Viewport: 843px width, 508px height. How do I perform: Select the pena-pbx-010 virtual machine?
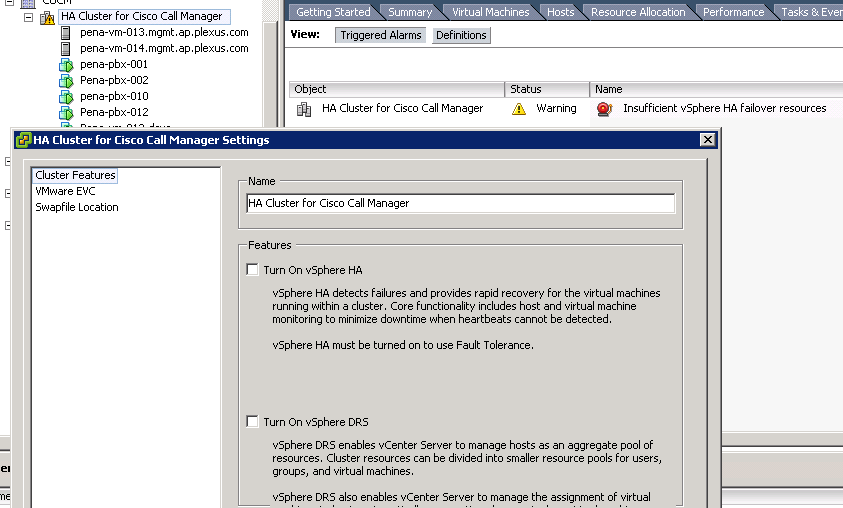point(114,97)
